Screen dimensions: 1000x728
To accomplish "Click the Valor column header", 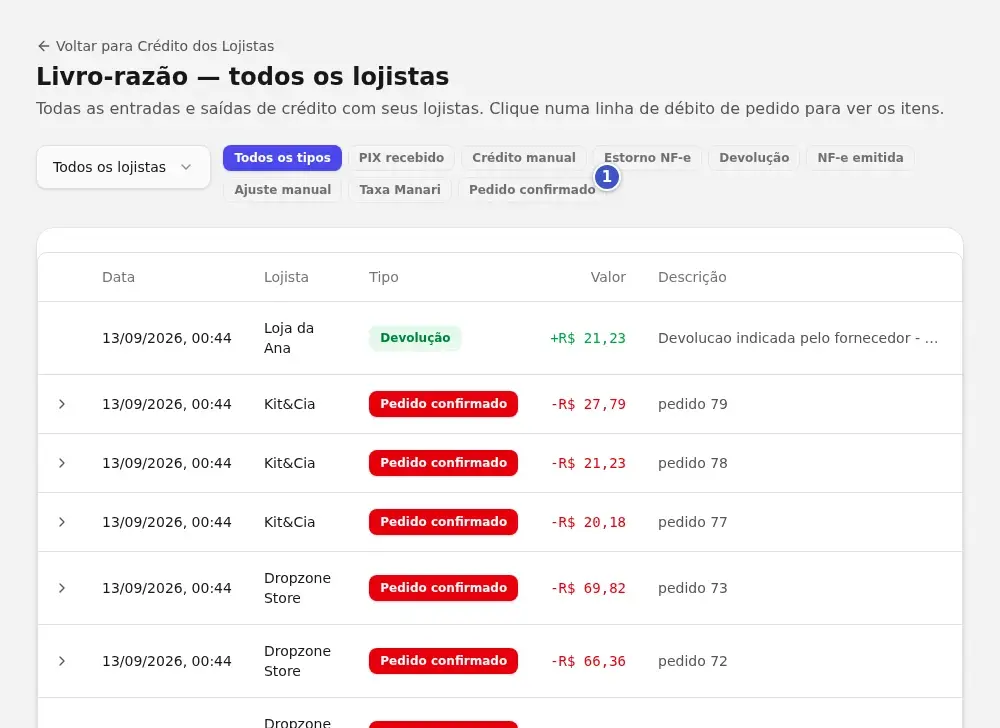I will coord(608,277).
